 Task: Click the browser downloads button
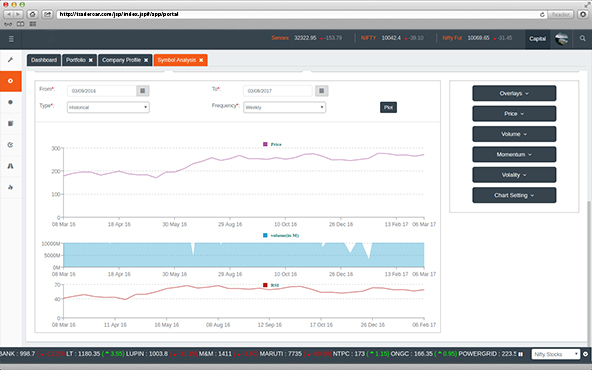(x=583, y=14)
